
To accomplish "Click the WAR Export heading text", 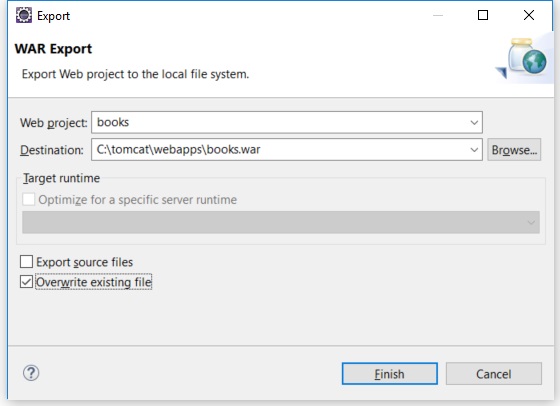I will tap(53, 49).
